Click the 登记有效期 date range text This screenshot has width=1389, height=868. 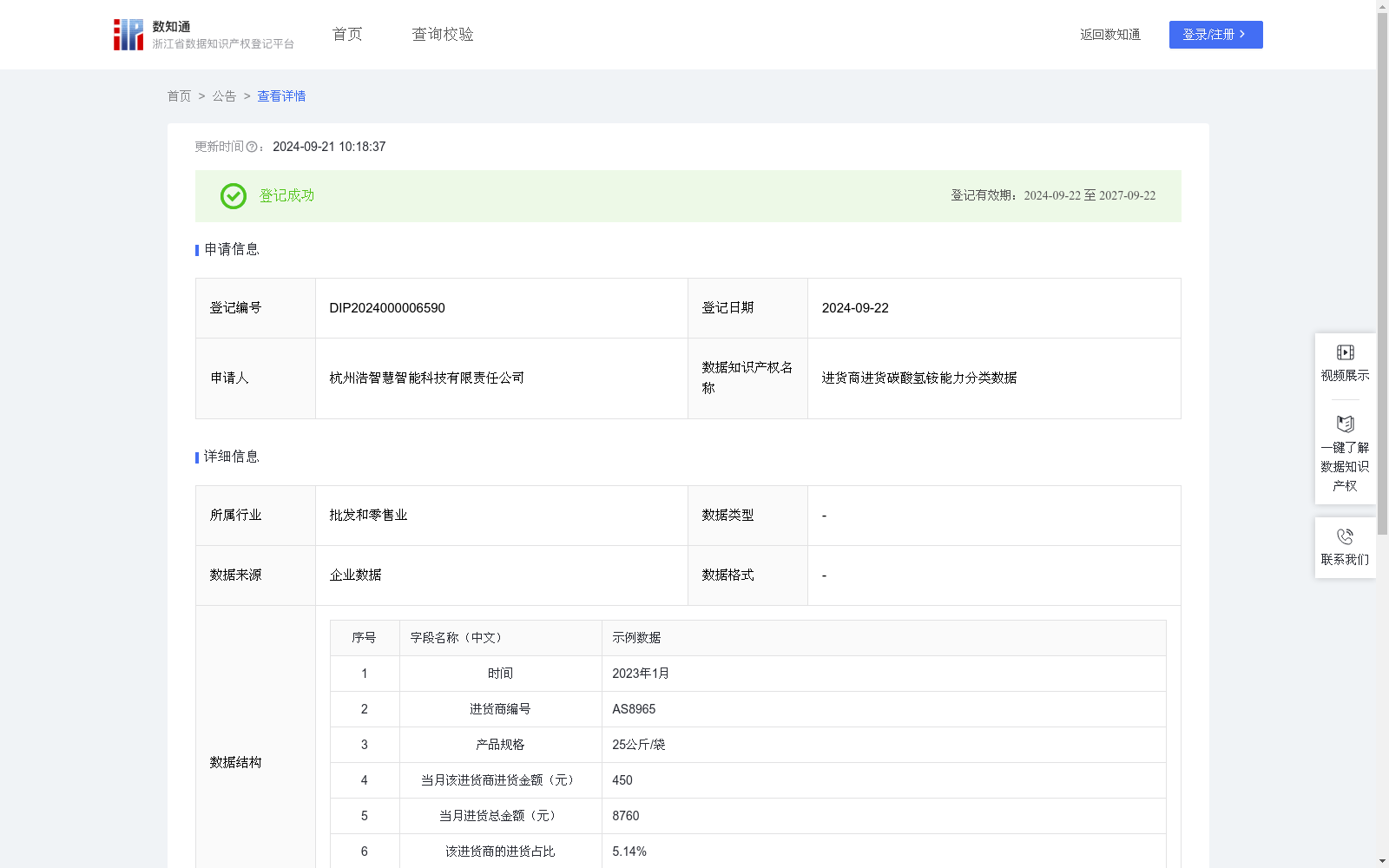[1053, 196]
